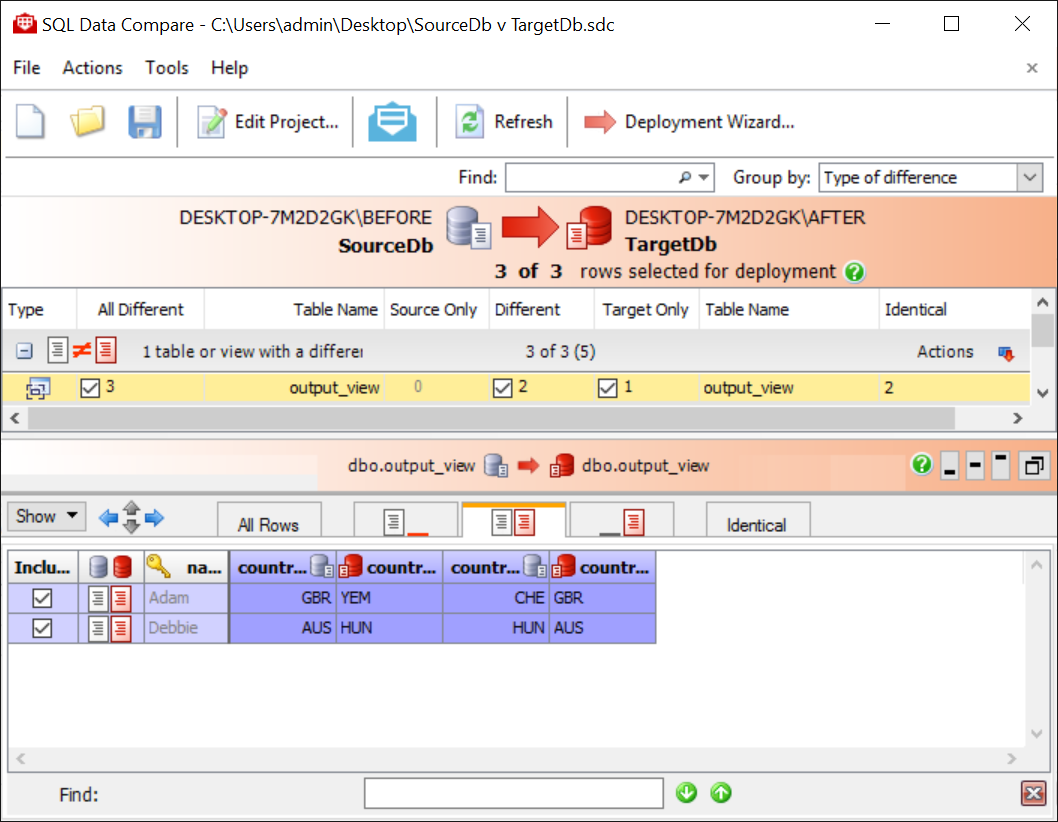The width and height of the screenshot is (1058, 822).
Task: Go to the next column difference, right arrow
Action: tap(155, 518)
